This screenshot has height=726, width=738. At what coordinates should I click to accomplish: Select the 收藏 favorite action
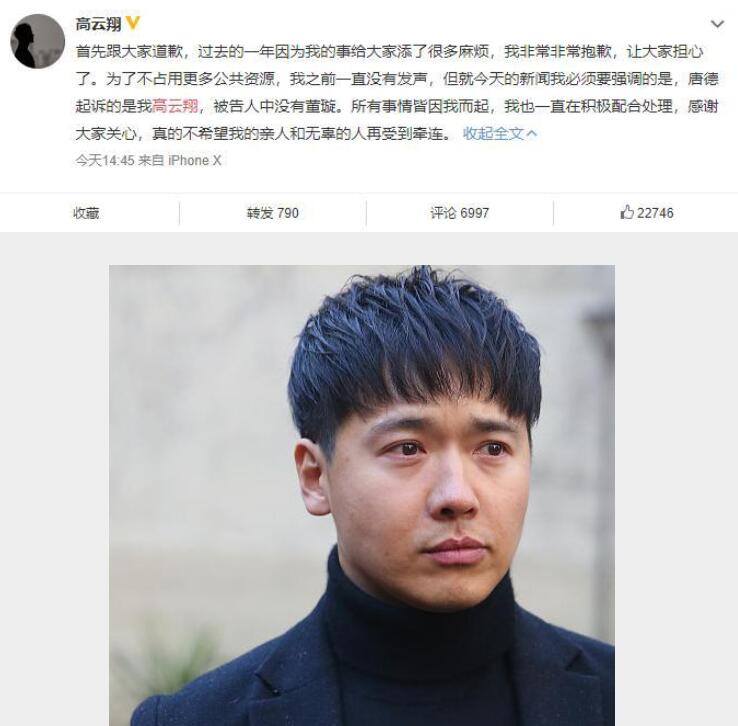(x=86, y=213)
